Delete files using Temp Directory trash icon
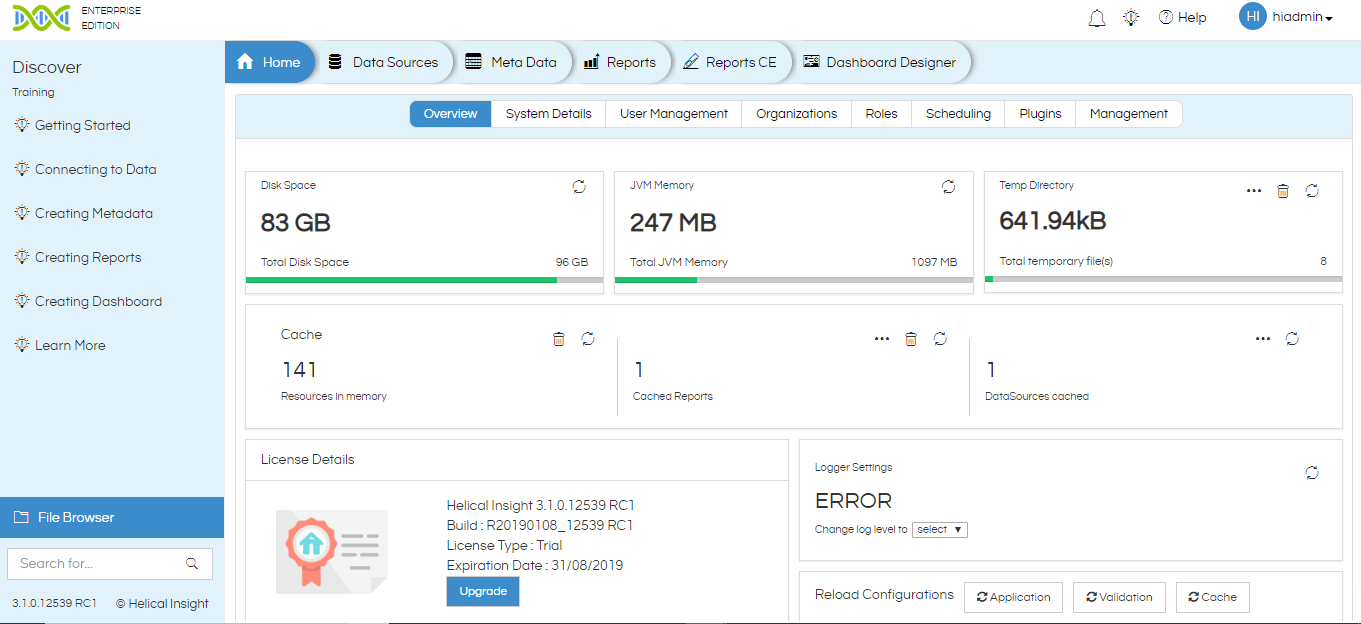The height and width of the screenshot is (624, 1361). [x=1283, y=190]
